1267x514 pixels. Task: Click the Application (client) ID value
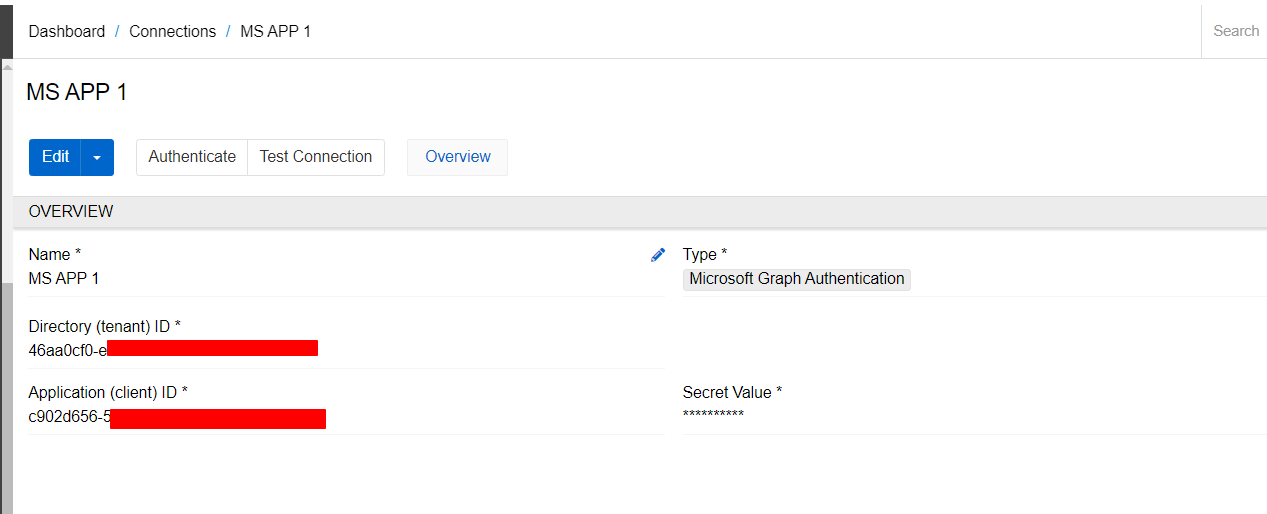click(70, 416)
